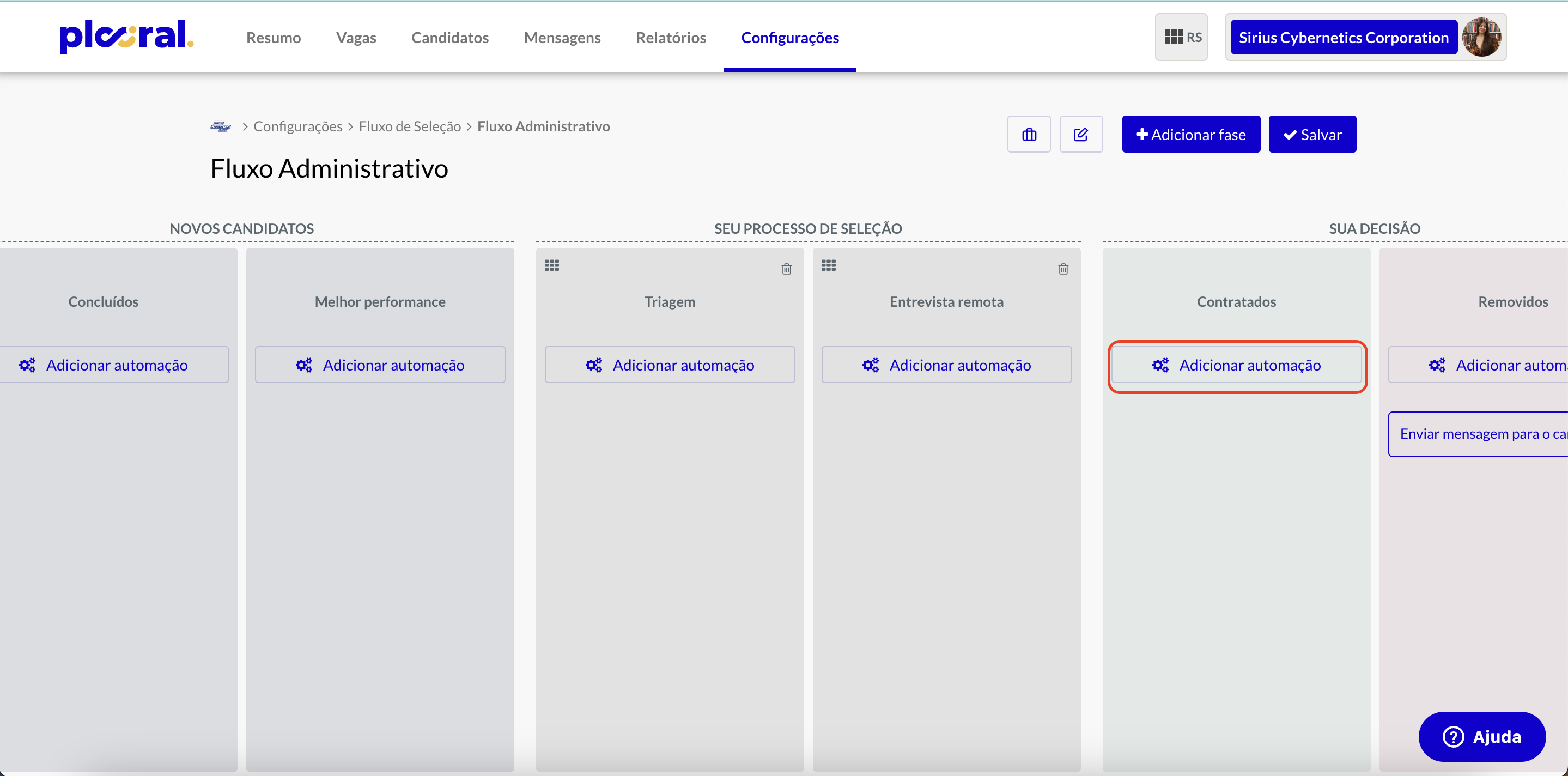Open the apps grid RS button
Viewport: 1568px width, 776px height.
(x=1181, y=37)
